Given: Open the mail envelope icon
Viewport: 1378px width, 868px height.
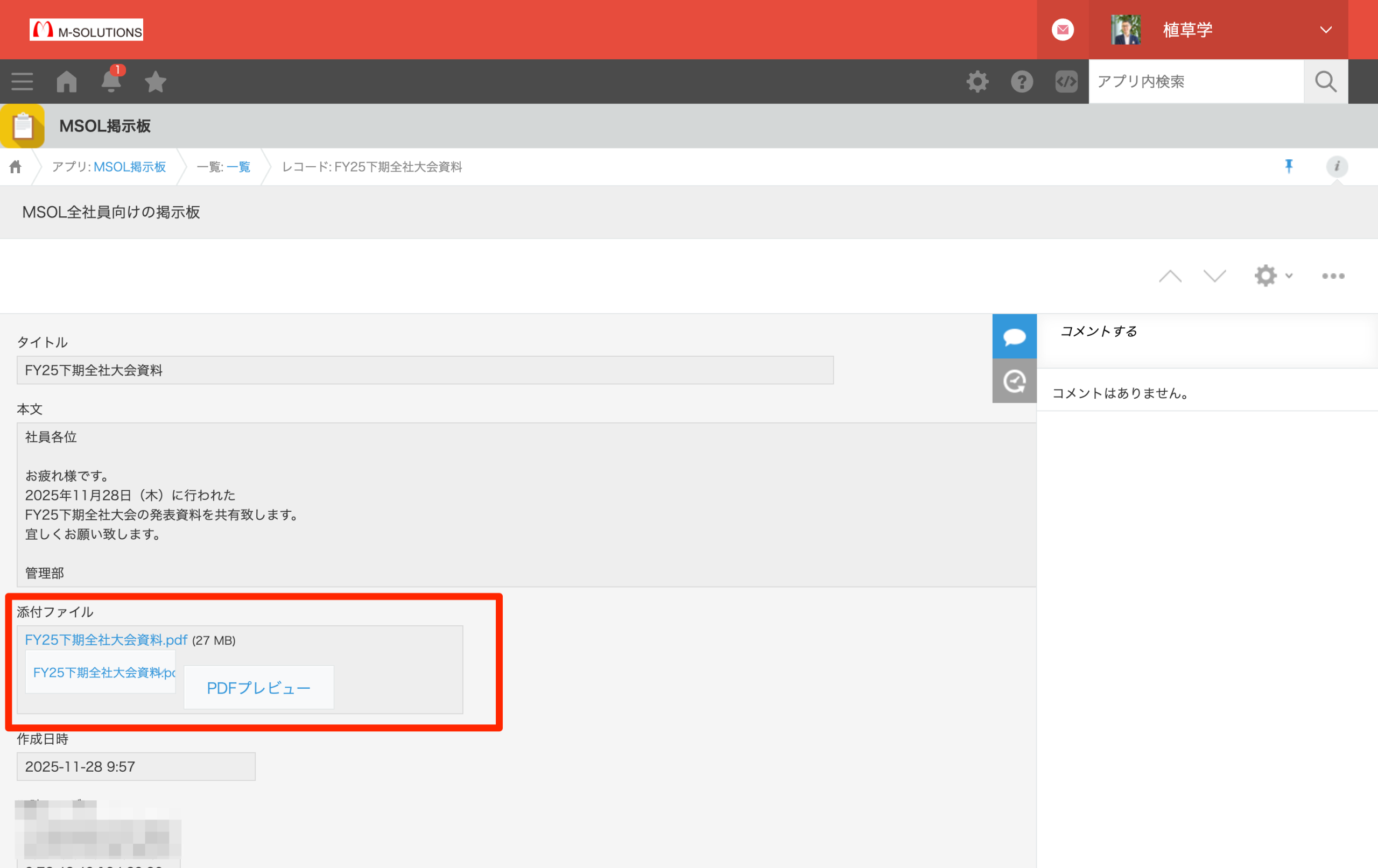Looking at the screenshot, I should coord(1063,30).
